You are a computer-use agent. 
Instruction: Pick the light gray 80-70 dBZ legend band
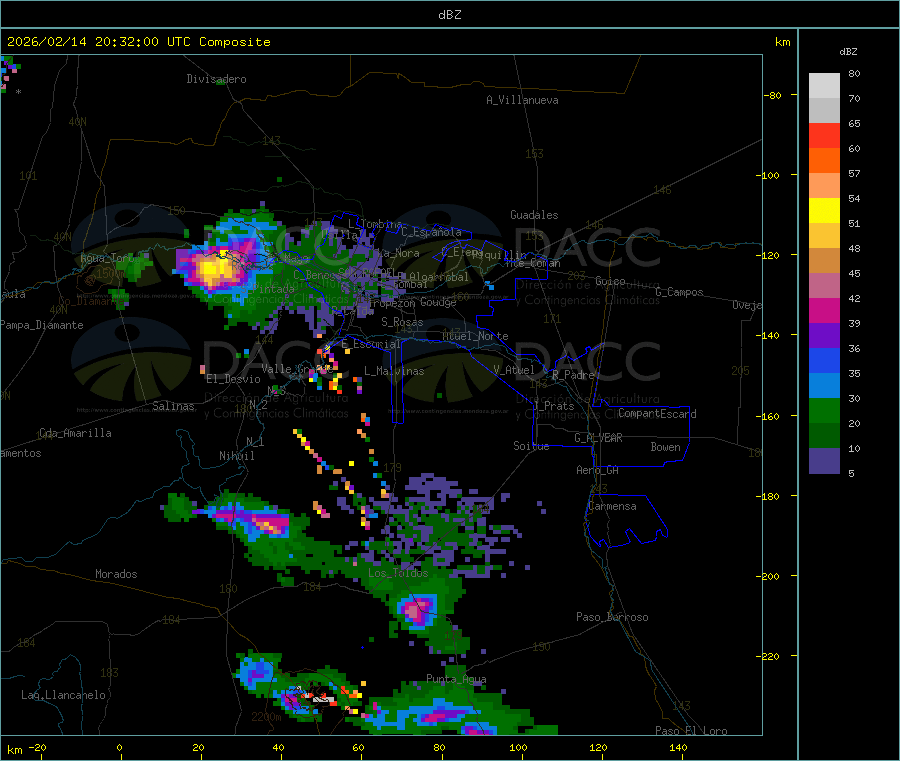tap(824, 86)
